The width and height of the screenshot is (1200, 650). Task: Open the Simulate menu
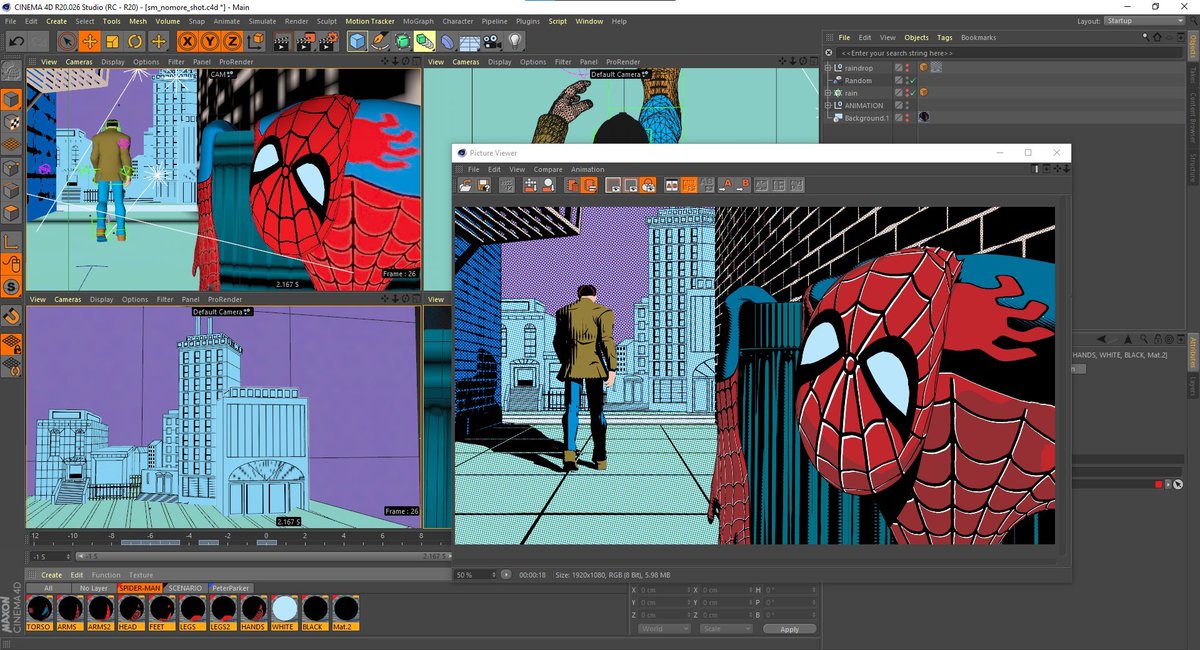(262, 21)
